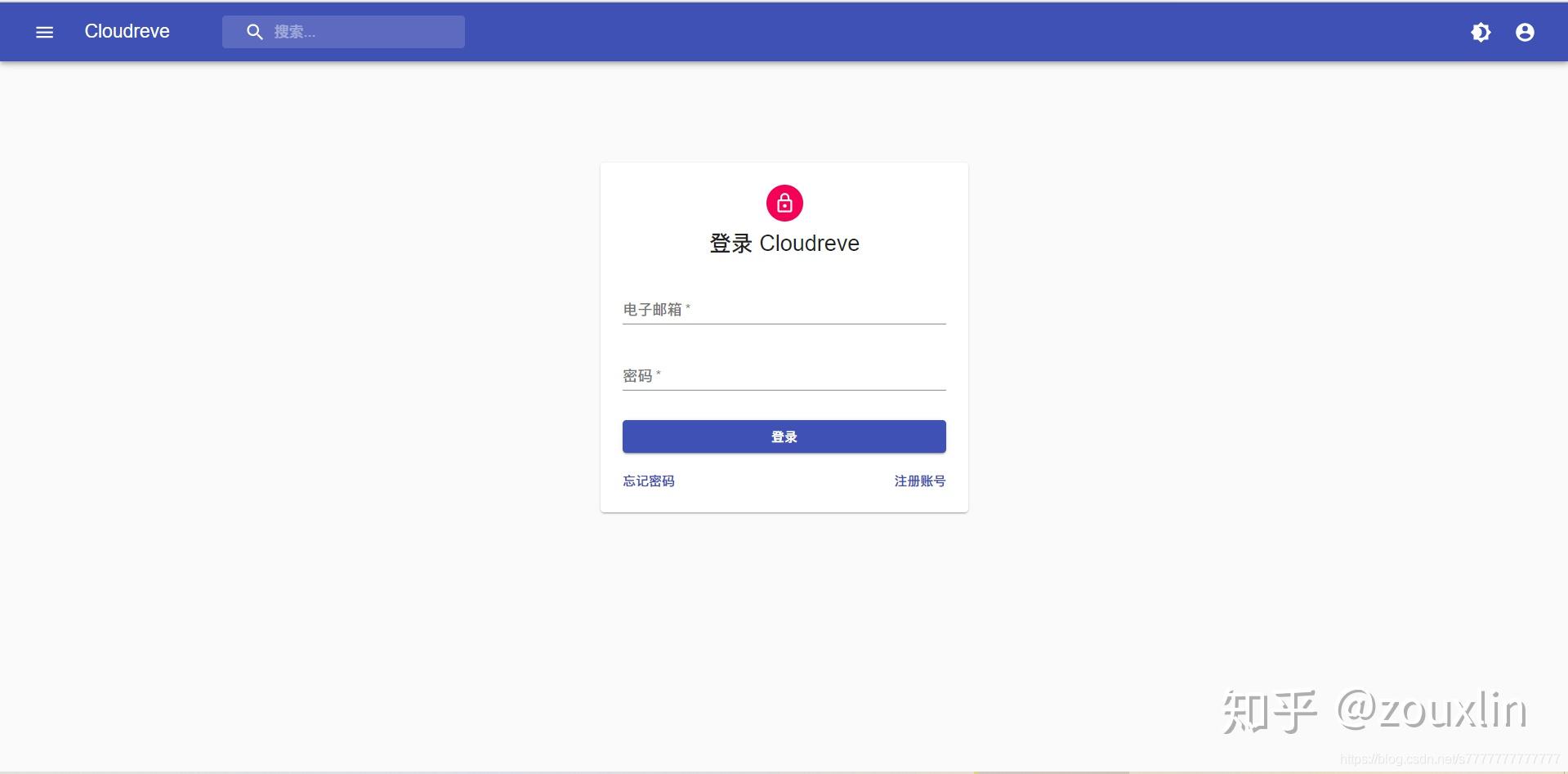Click the search magnifier icon
This screenshot has height=774, width=1568.
255,32
